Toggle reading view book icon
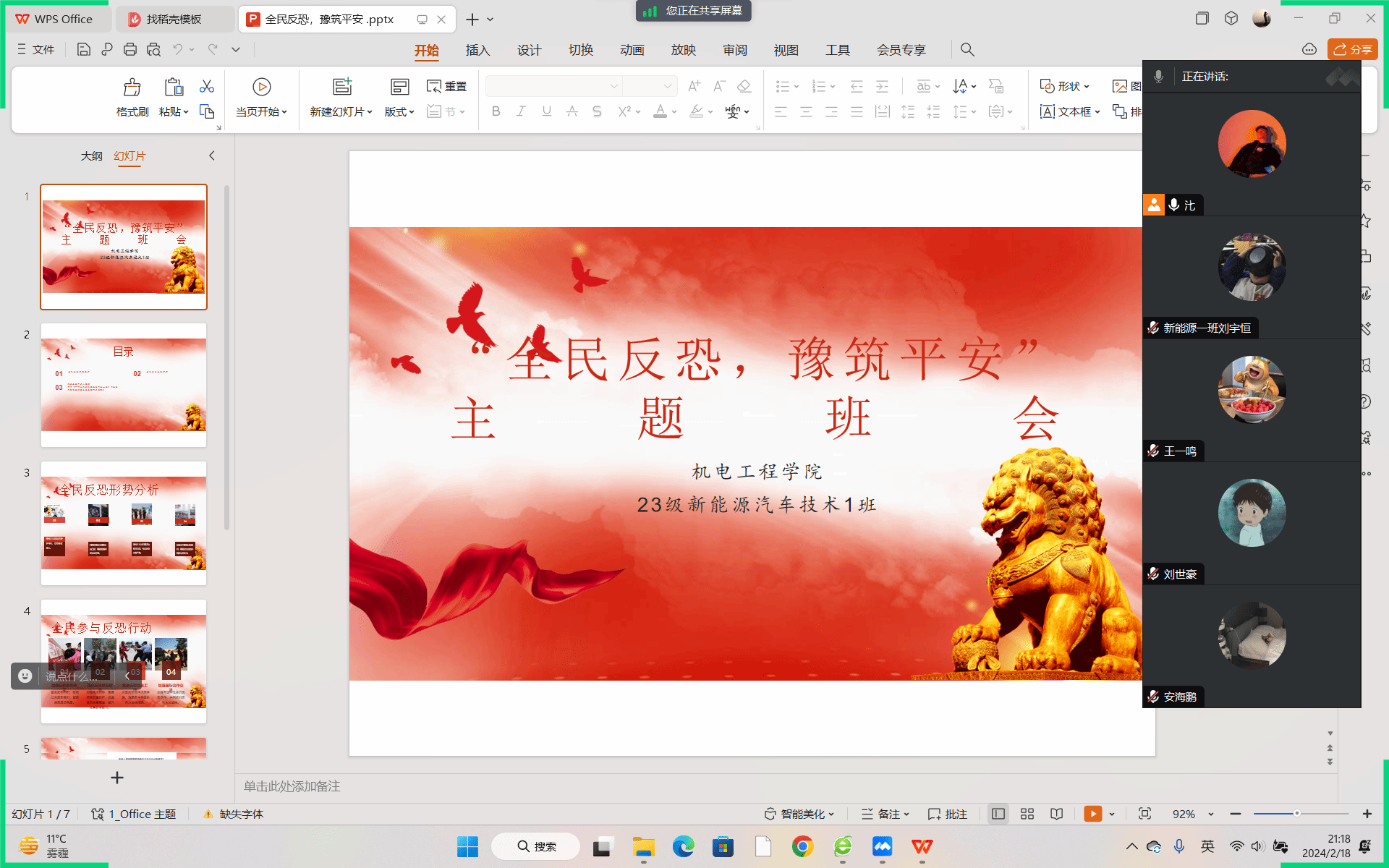 [1057, 814]
